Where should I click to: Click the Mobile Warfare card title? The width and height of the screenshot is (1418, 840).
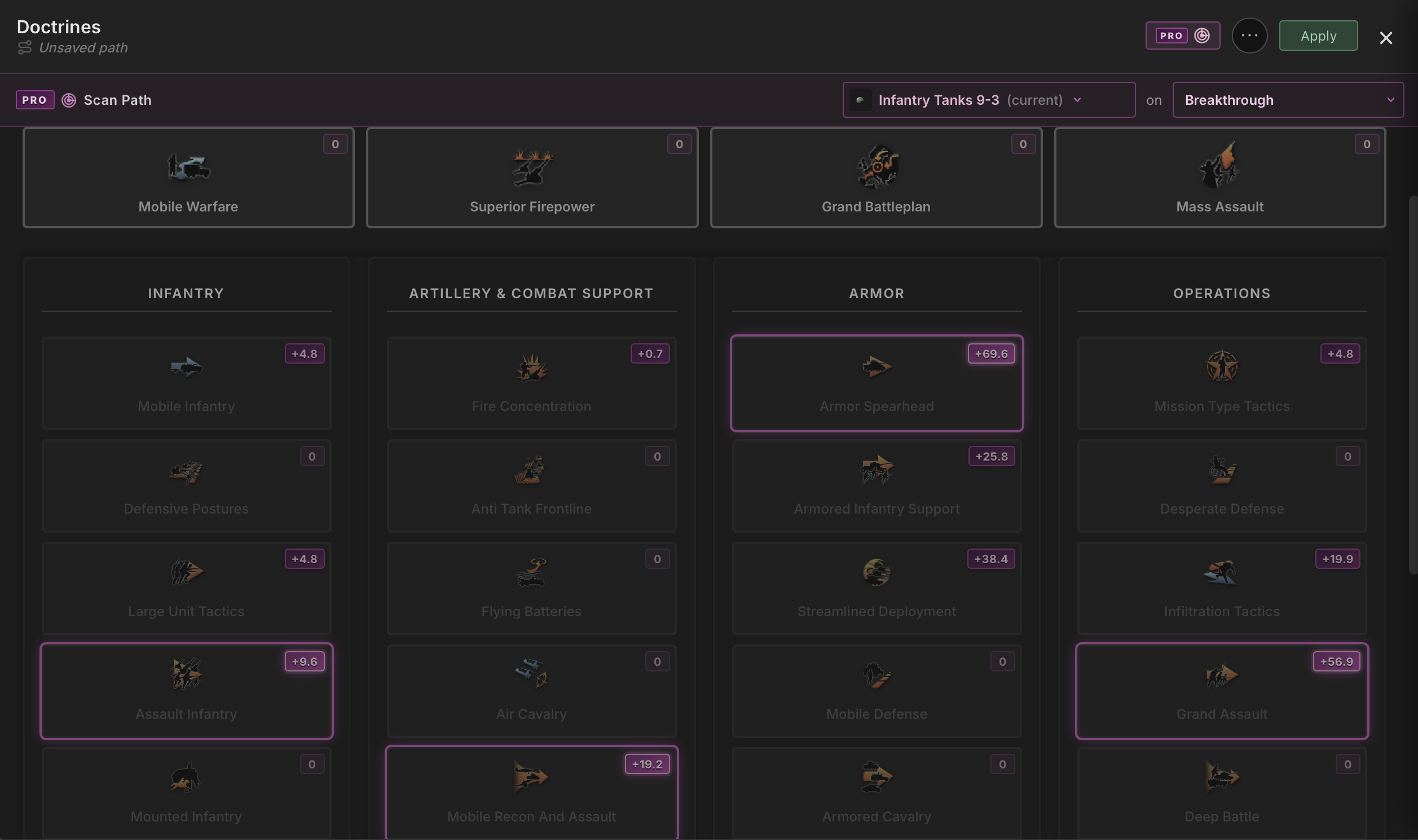click(188, 206)
